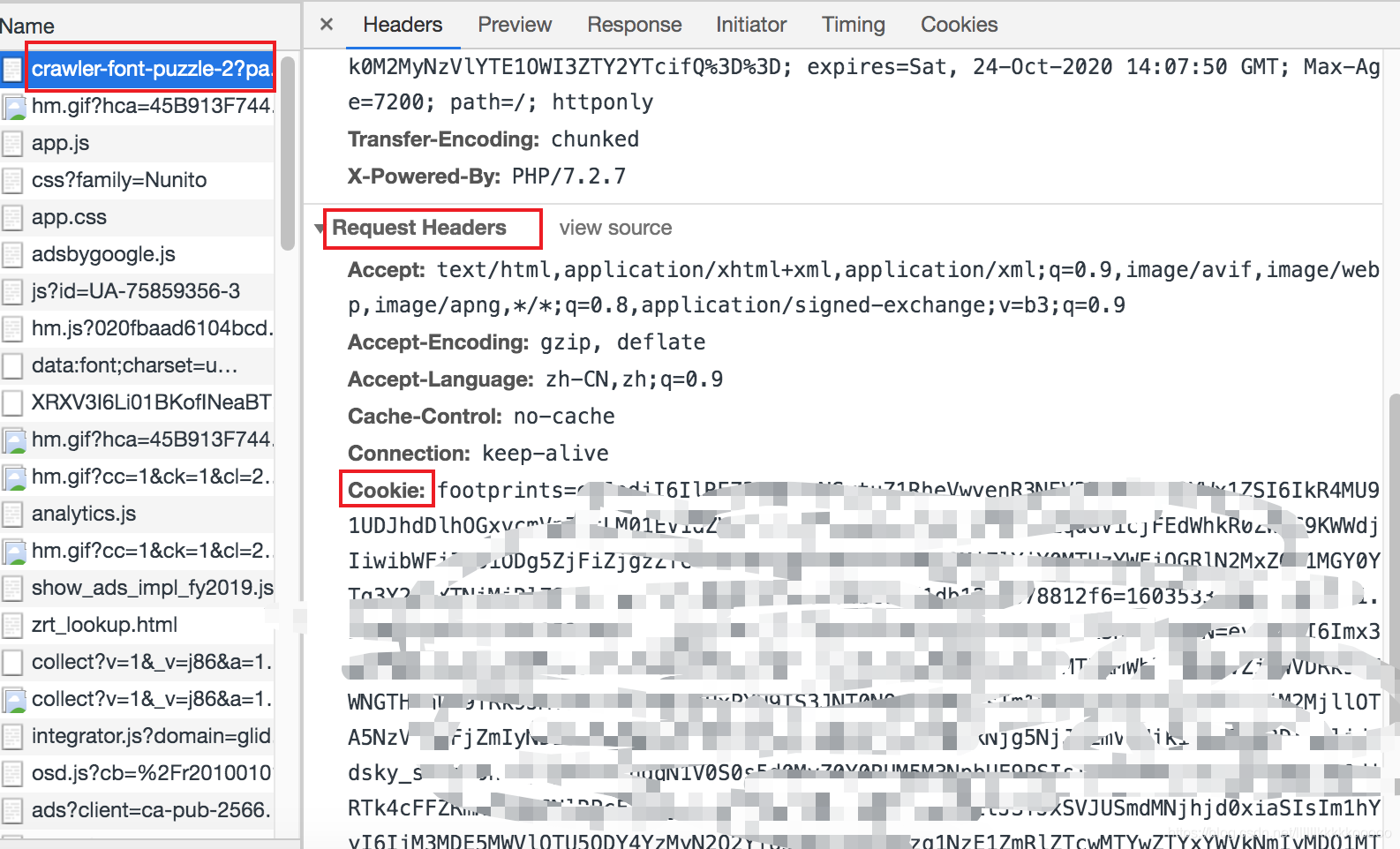Select the zrt_lookup.html request

(137, 625)
